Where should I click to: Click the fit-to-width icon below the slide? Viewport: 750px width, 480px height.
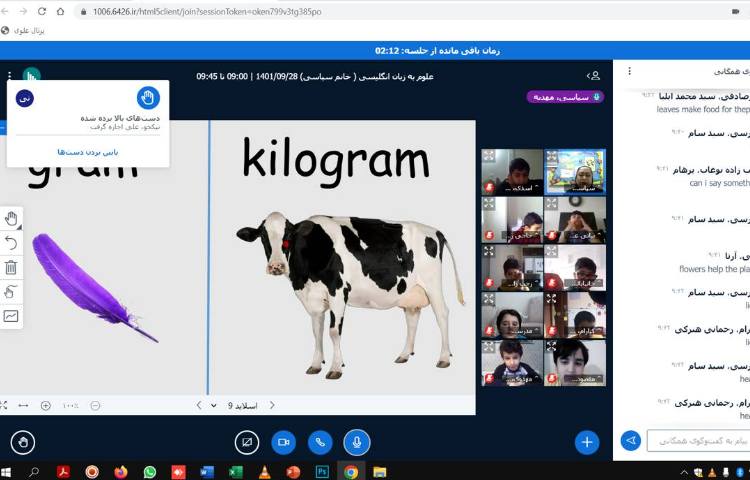click(x=23, y=405)
